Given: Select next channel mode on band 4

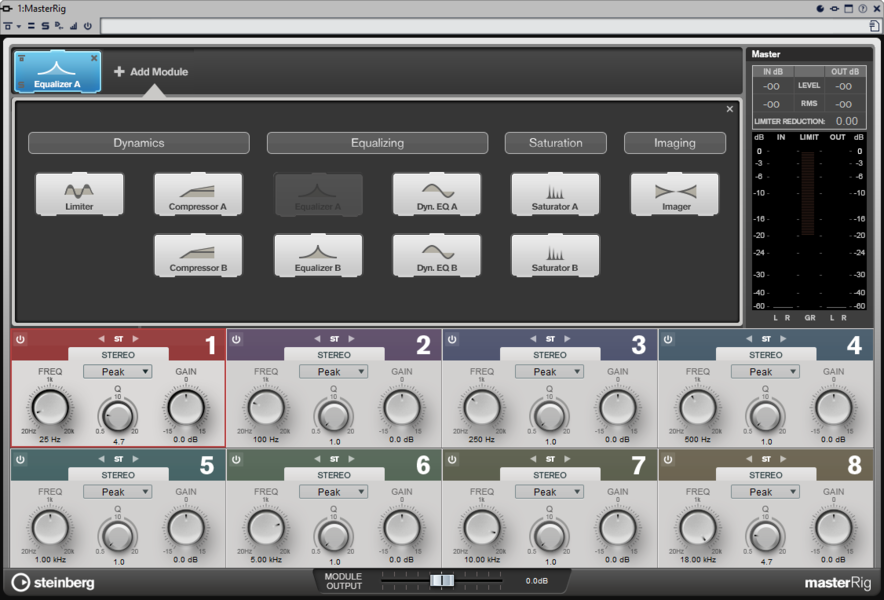Looking at the screenshot, I should click(783, 339).
